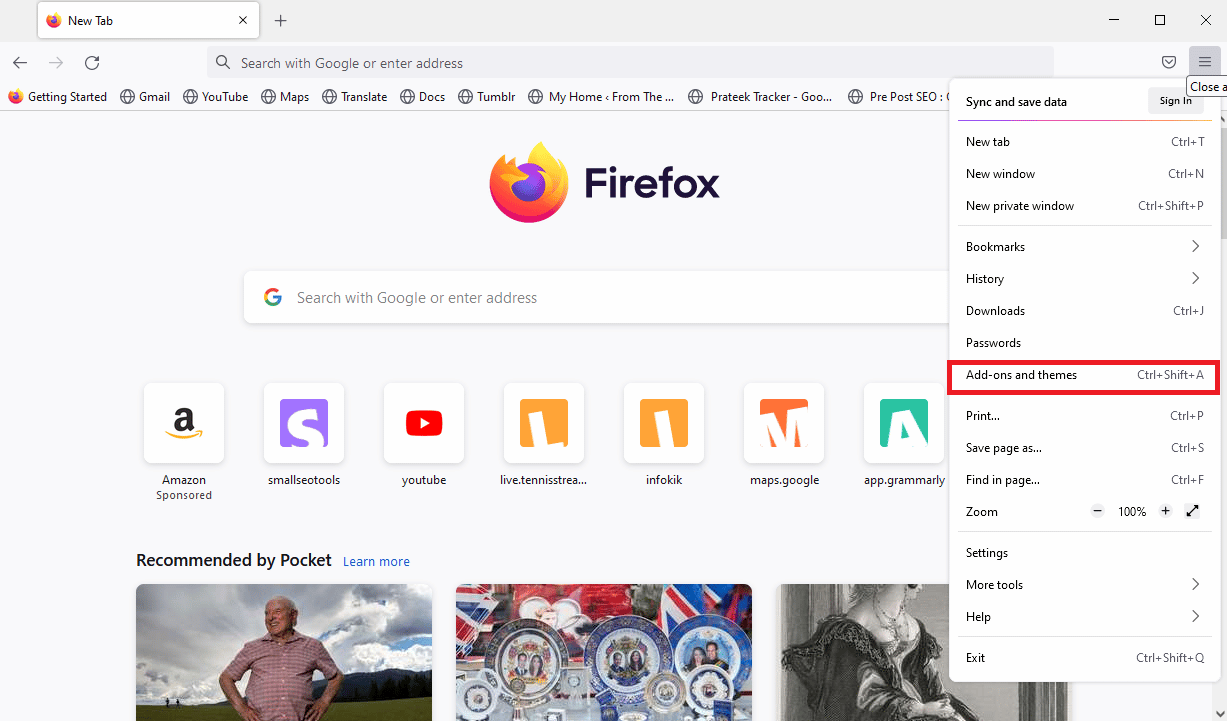
Task: Go back one page
Action: coord(20,62)
